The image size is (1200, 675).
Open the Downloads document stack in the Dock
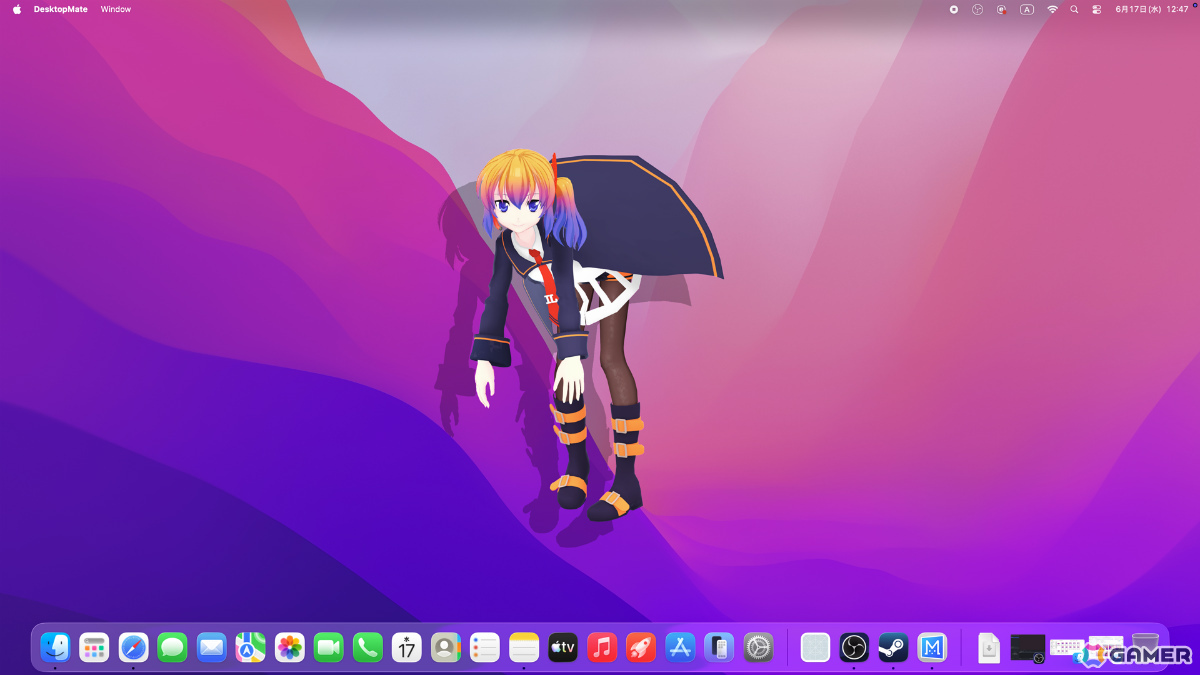click(988, 648)
